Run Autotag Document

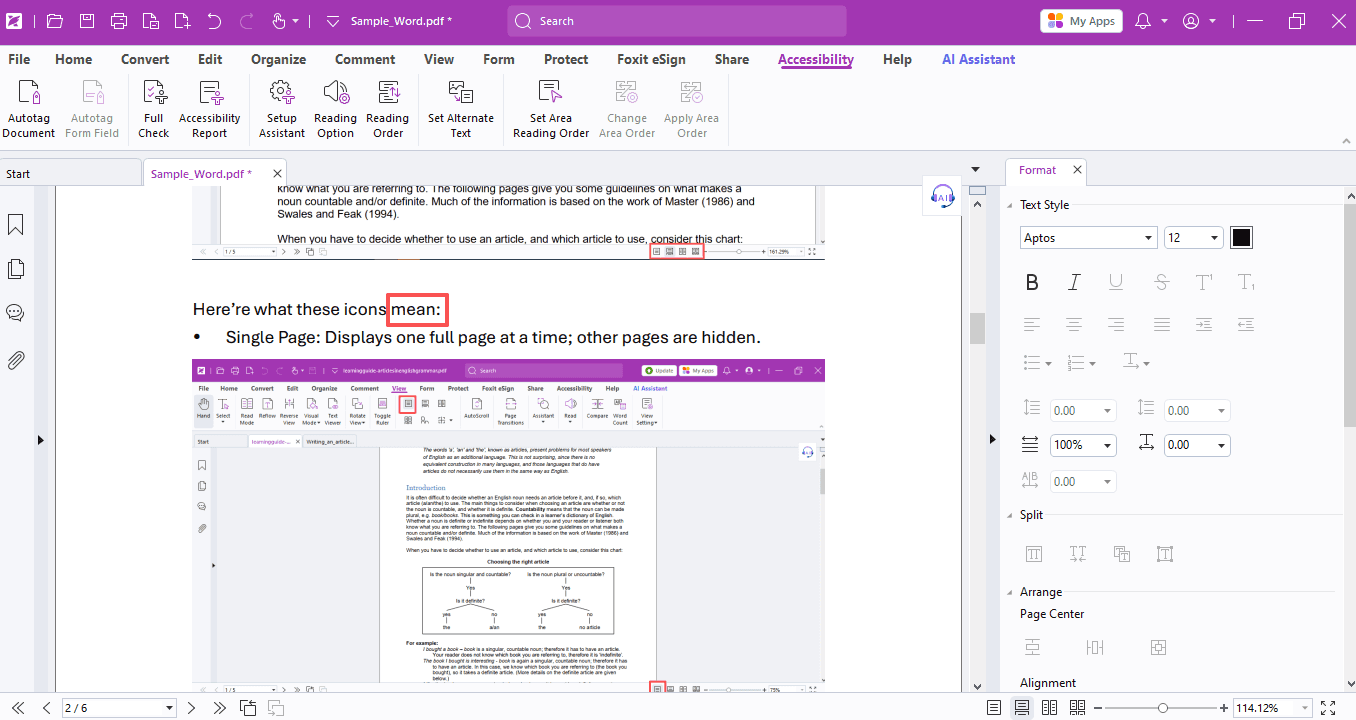coord(29,110)
